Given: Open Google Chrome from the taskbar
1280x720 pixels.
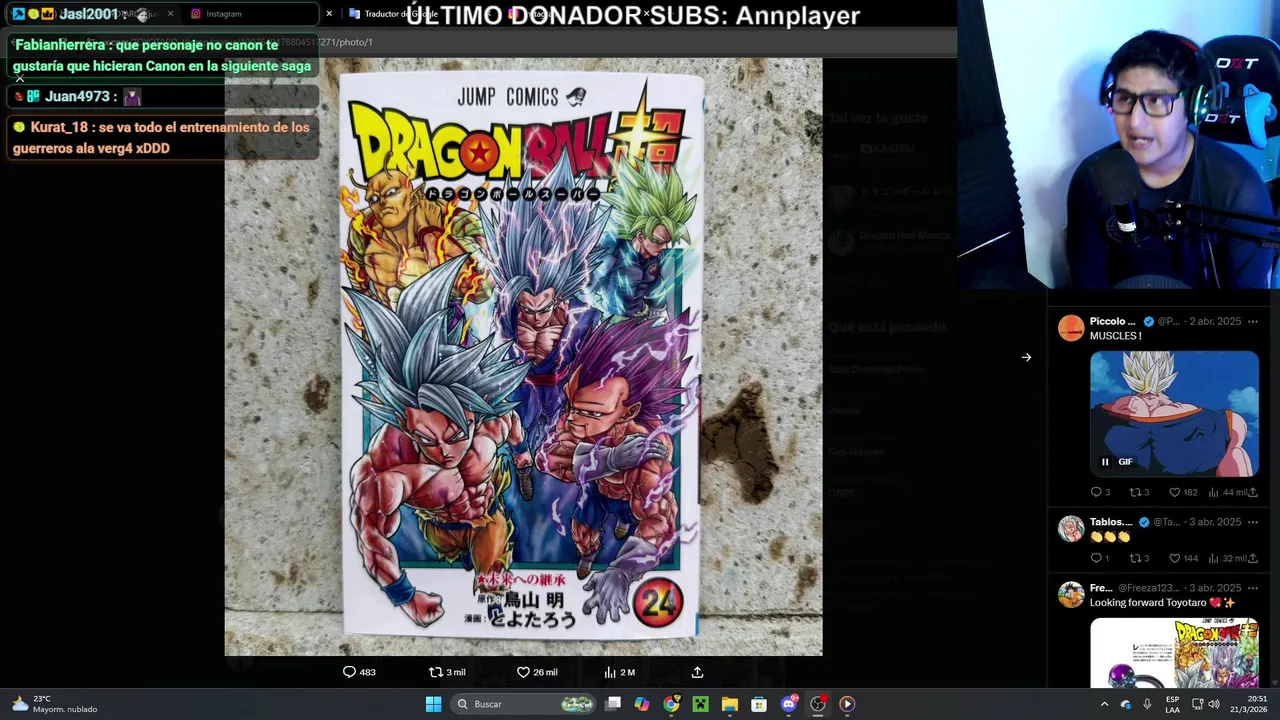Looking at the screenshot, I should [671, 704].
